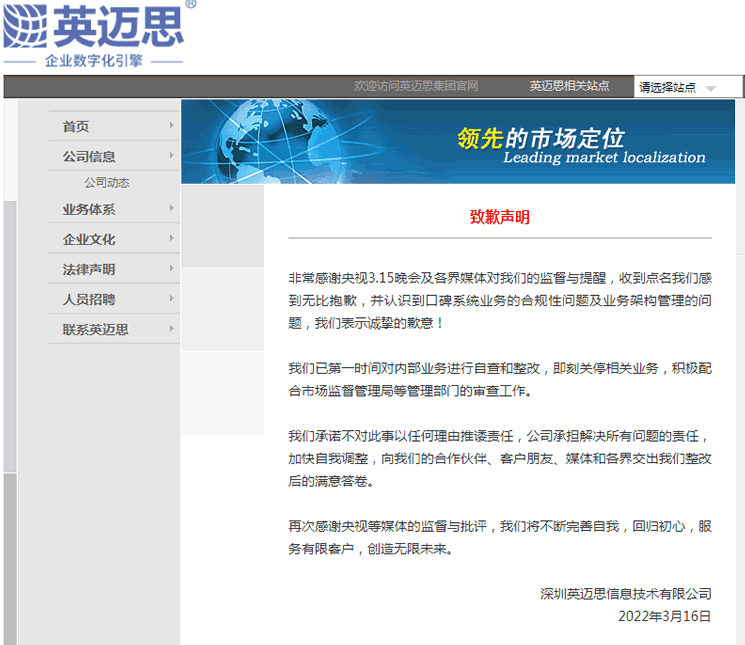Click the arrow icon beside 企业文化
The width and height of the screenshot is (745, 645).
[172, 239]
